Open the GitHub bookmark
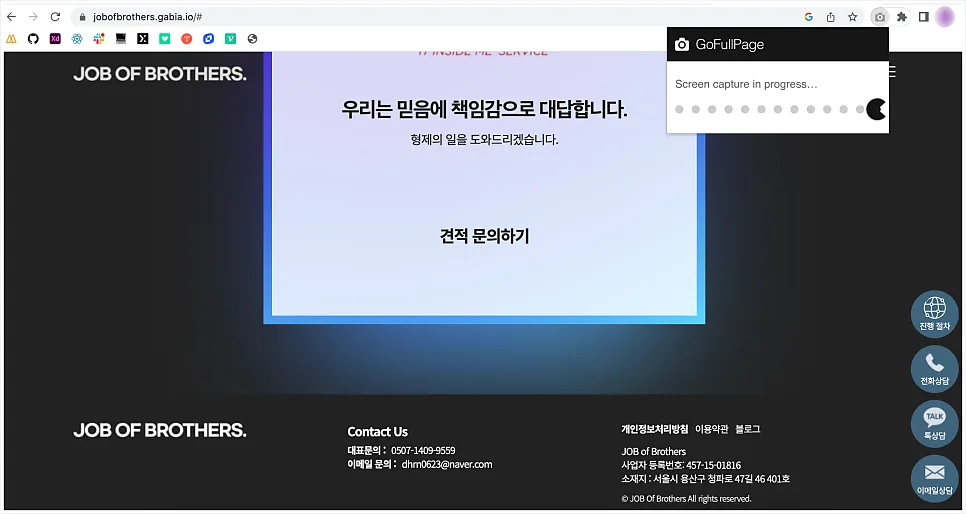This screenshot has height=514, width=966. [x=33, y=39]
